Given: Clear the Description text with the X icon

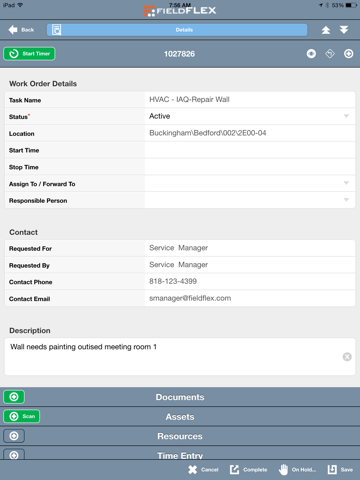Looking at the screenshot, I should click(x=347, y=357).
